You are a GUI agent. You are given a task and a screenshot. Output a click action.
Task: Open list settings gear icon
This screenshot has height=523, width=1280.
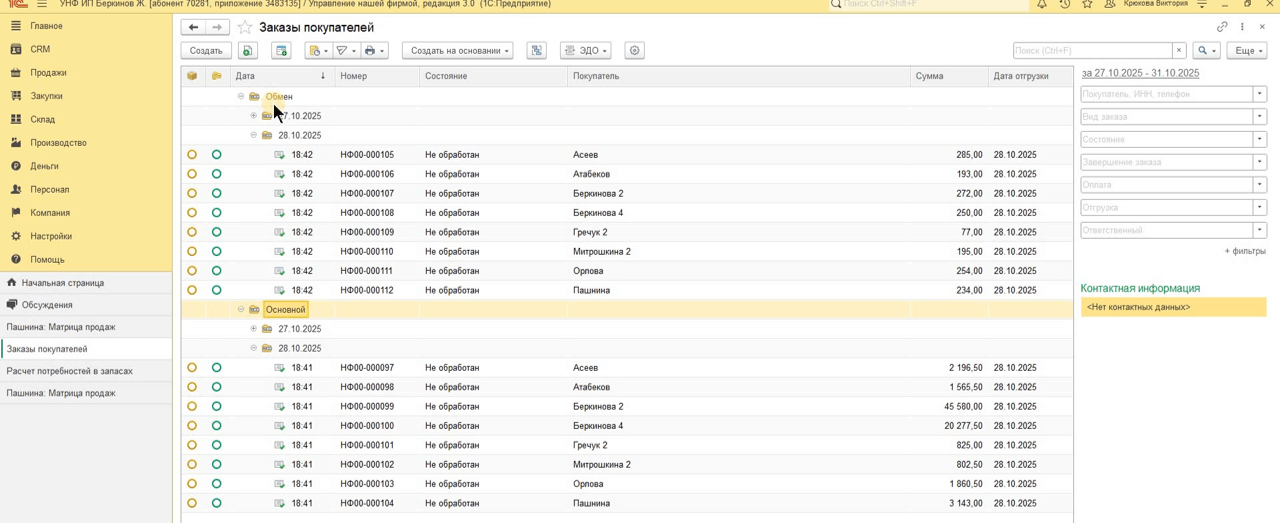click(634, 51)
